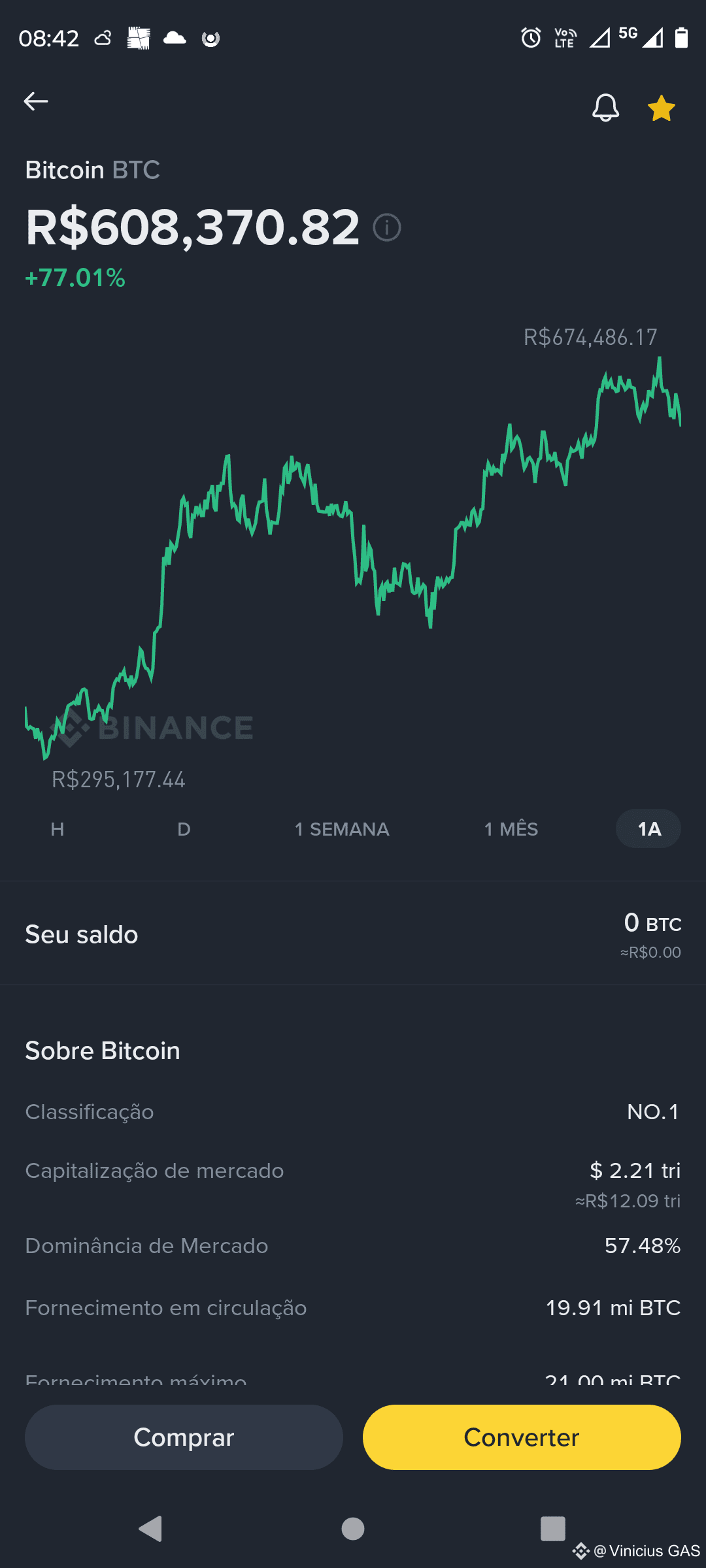Tap the Comprar button
Viewport: 706px width, 1568px height.
pyautogui.click(x=184, y=1437)
